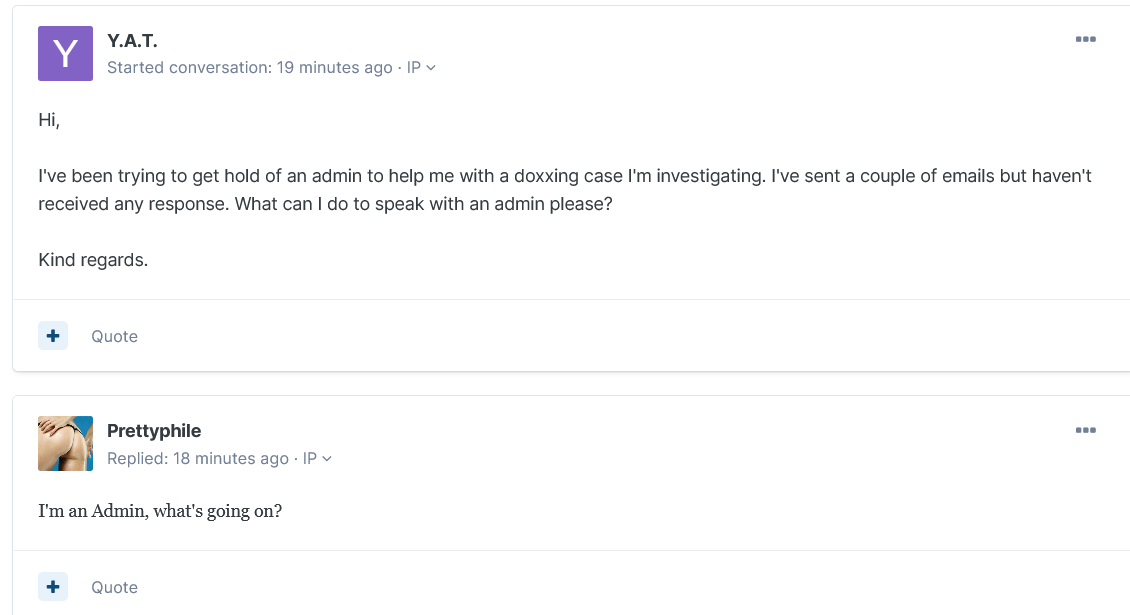Image resolution: width=1130 pixels, height=615 pixels.
Task: Click the "Hi," greeting line
Action: (x=49, y=120)
